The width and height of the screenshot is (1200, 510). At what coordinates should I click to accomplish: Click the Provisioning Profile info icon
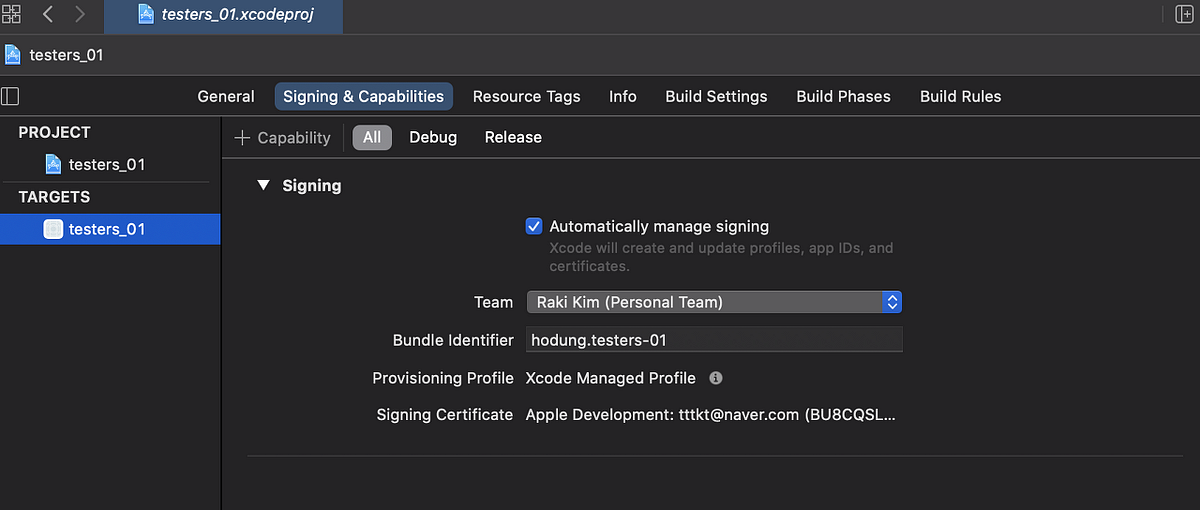716,378
